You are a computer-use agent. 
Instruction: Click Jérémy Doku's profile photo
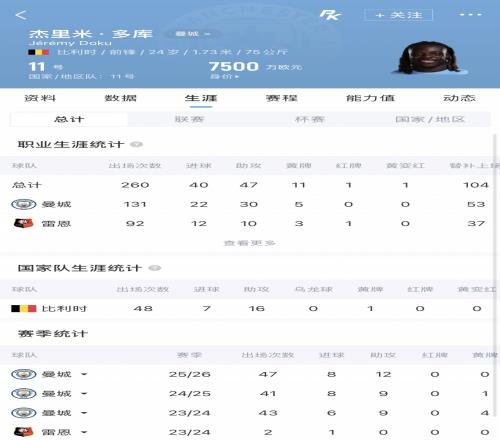[x=429, y=57]
